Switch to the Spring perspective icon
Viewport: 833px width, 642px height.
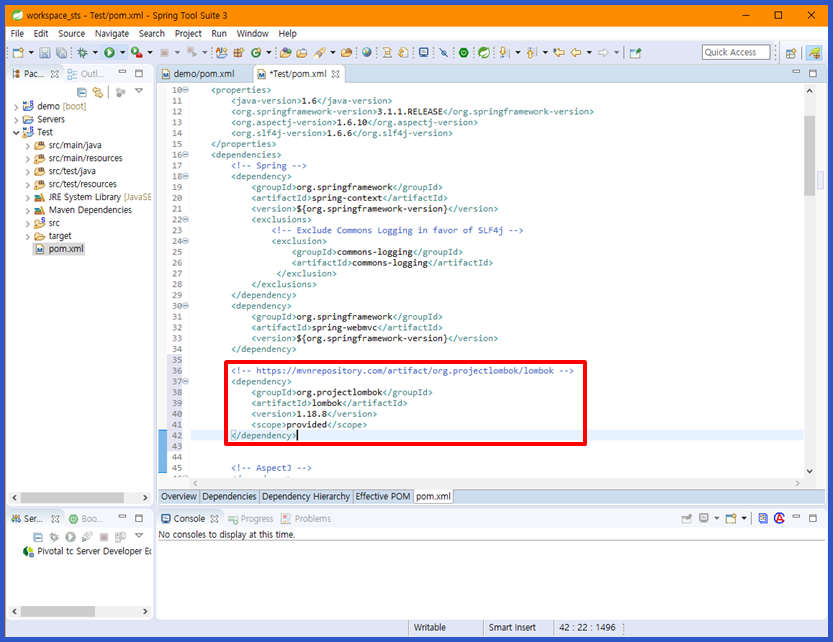(x=814, y=53)
